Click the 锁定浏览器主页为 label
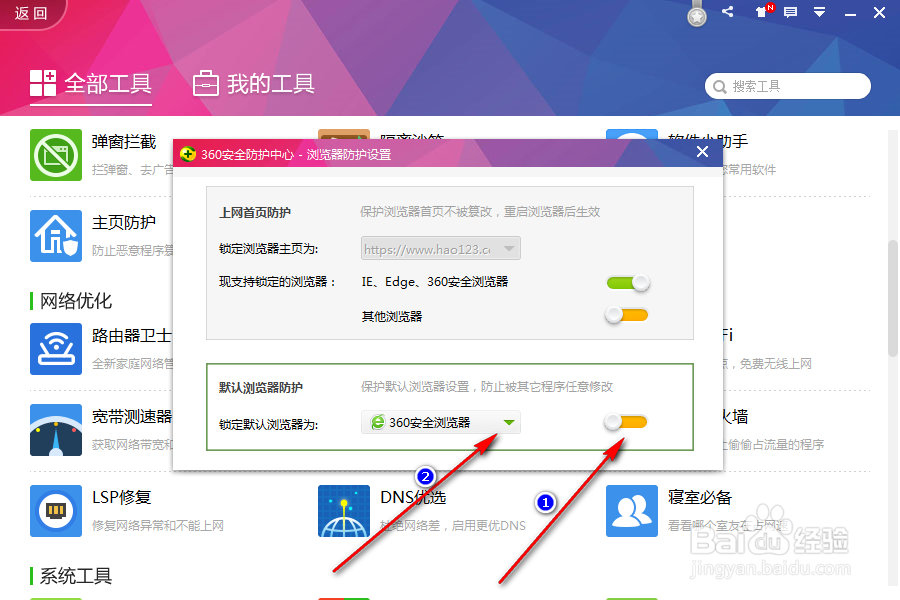 coord(269,249)
